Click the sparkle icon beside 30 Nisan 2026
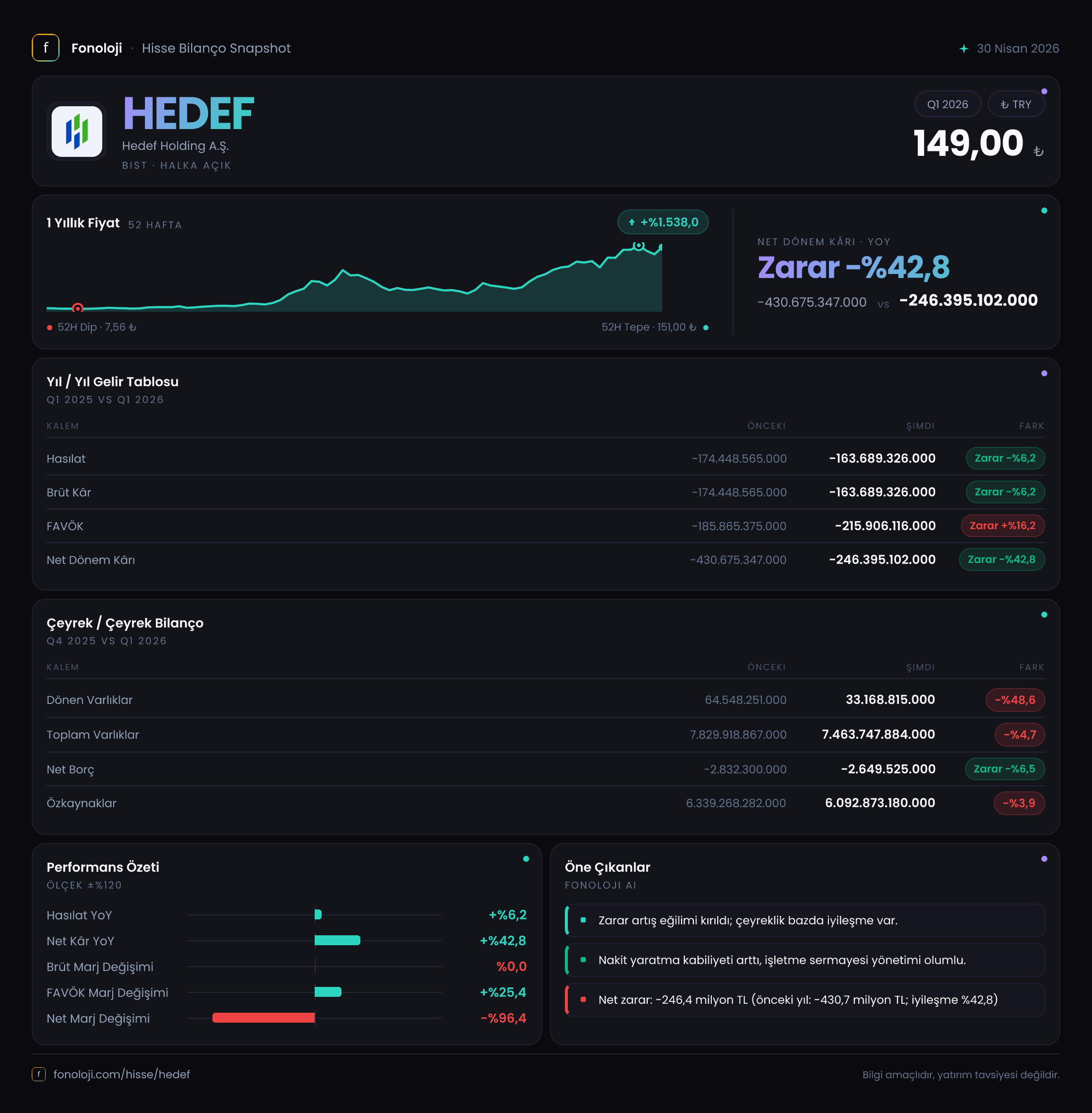Viewport: 1092px width, 1113px height. 963,49
